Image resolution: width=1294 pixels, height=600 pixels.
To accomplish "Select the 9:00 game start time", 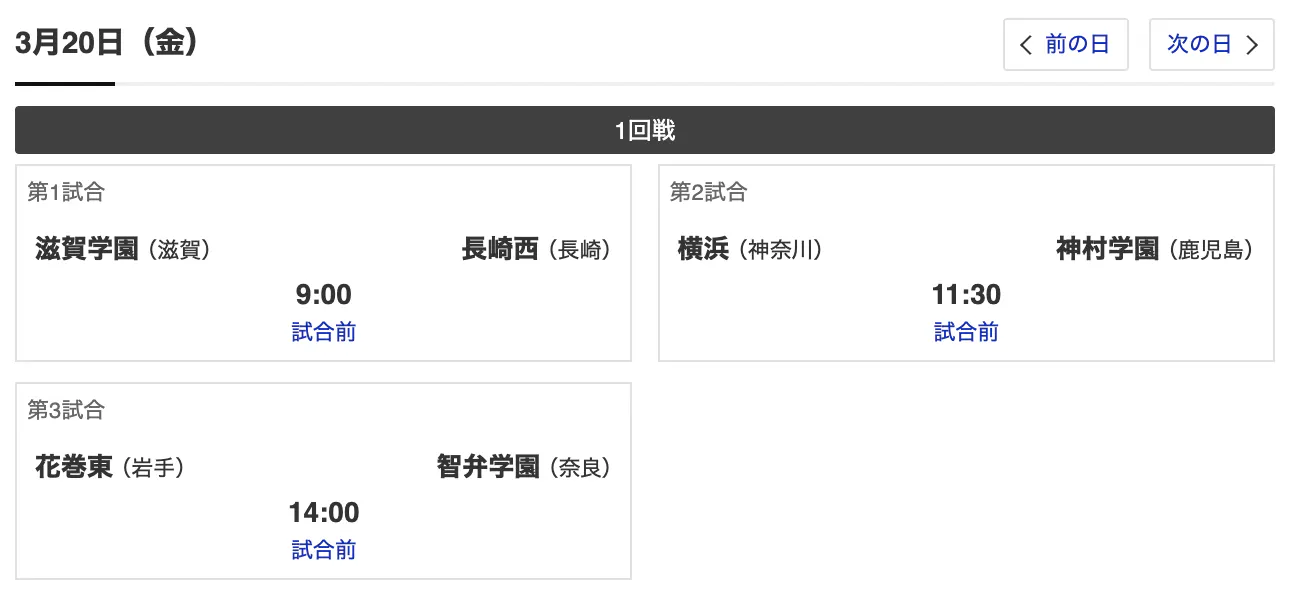I will [x=324, y=295].
